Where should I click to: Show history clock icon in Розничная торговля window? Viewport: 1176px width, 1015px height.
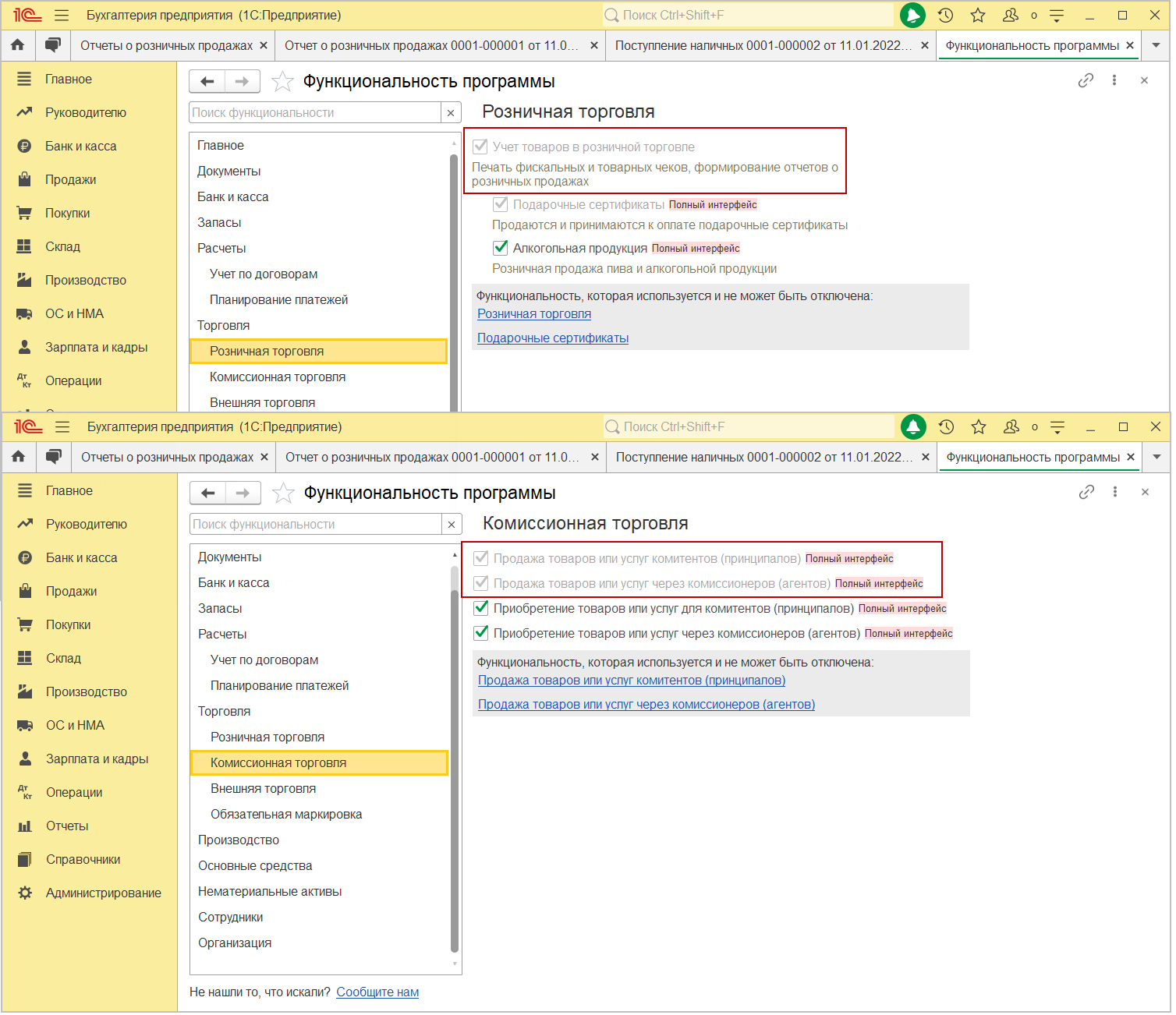[945, 15]
